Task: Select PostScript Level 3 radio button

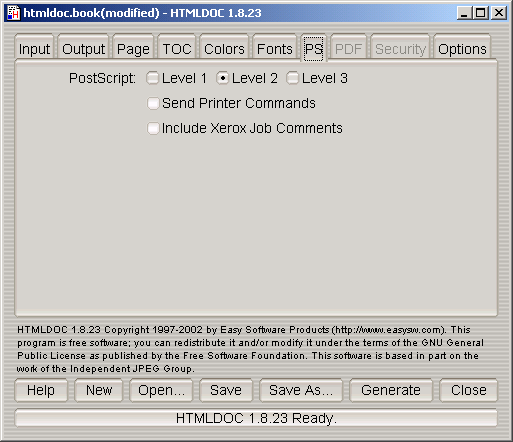Action: click(292, 78)
